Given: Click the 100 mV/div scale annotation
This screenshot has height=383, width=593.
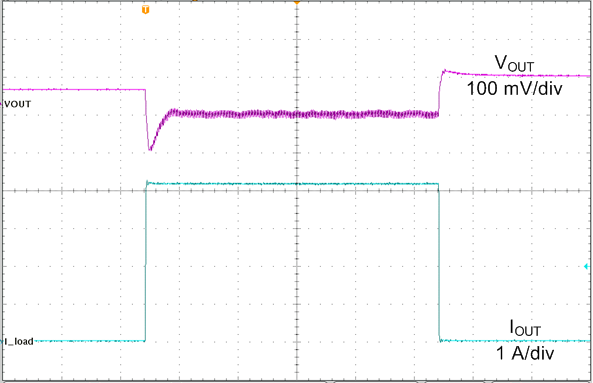Looking at the screenshot, I should coord(514,88).
